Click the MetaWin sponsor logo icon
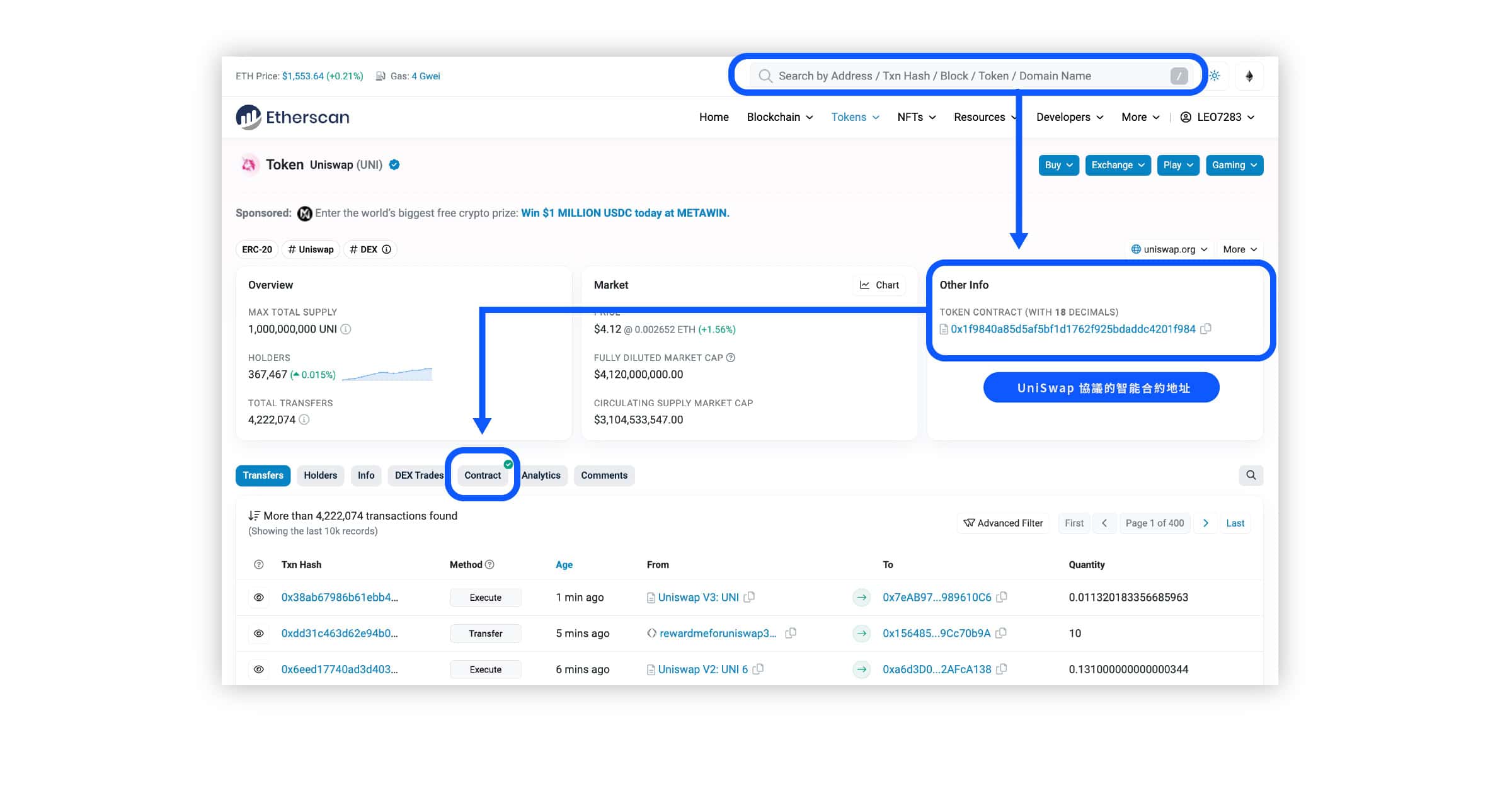 point(305,213)
